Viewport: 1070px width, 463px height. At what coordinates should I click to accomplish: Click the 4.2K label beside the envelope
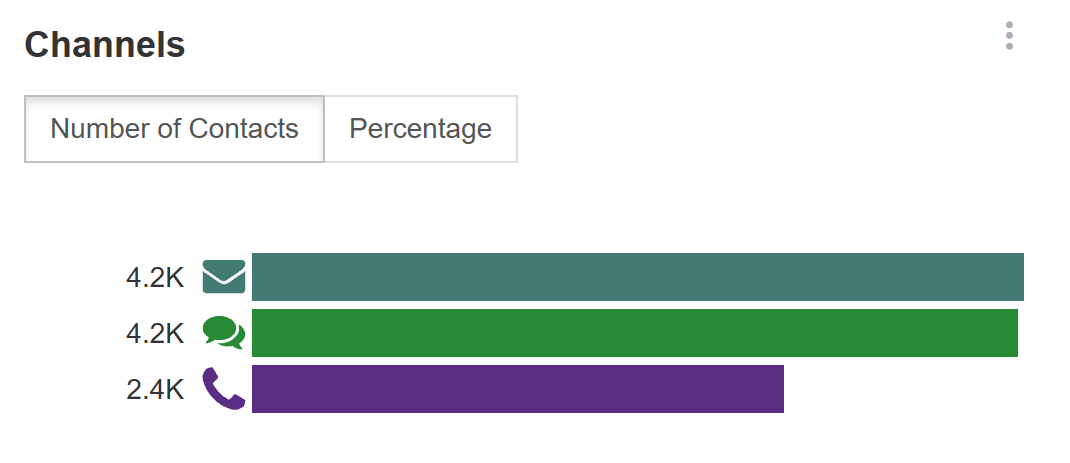click(155, 278)
